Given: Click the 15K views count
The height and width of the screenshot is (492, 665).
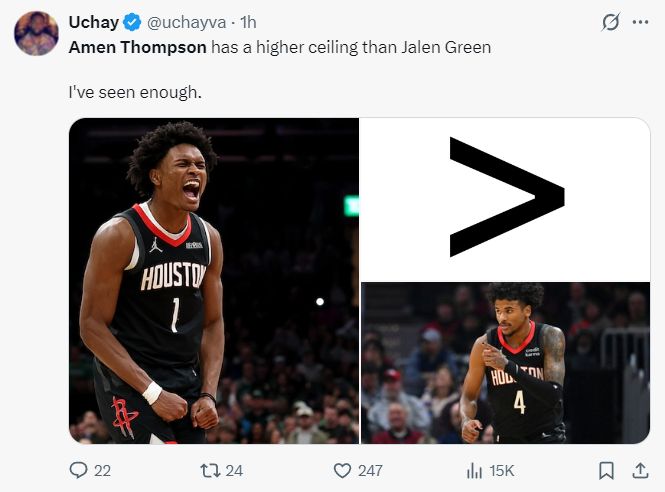Looking at the screenshot, I should (501, 470).
